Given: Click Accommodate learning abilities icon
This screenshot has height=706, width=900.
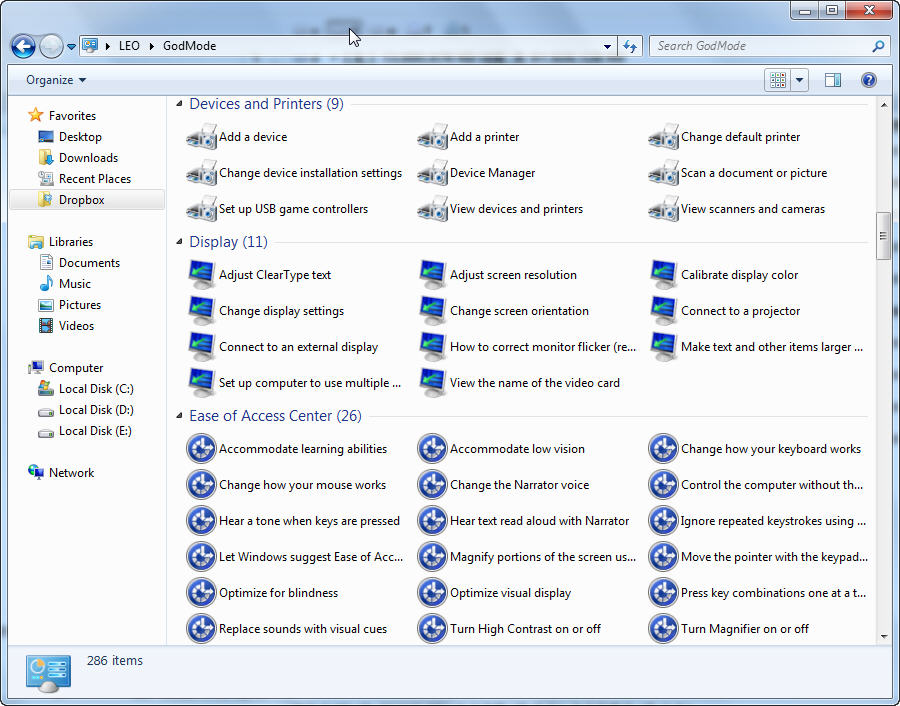Looking at the screenshot, I should [201, 449].
